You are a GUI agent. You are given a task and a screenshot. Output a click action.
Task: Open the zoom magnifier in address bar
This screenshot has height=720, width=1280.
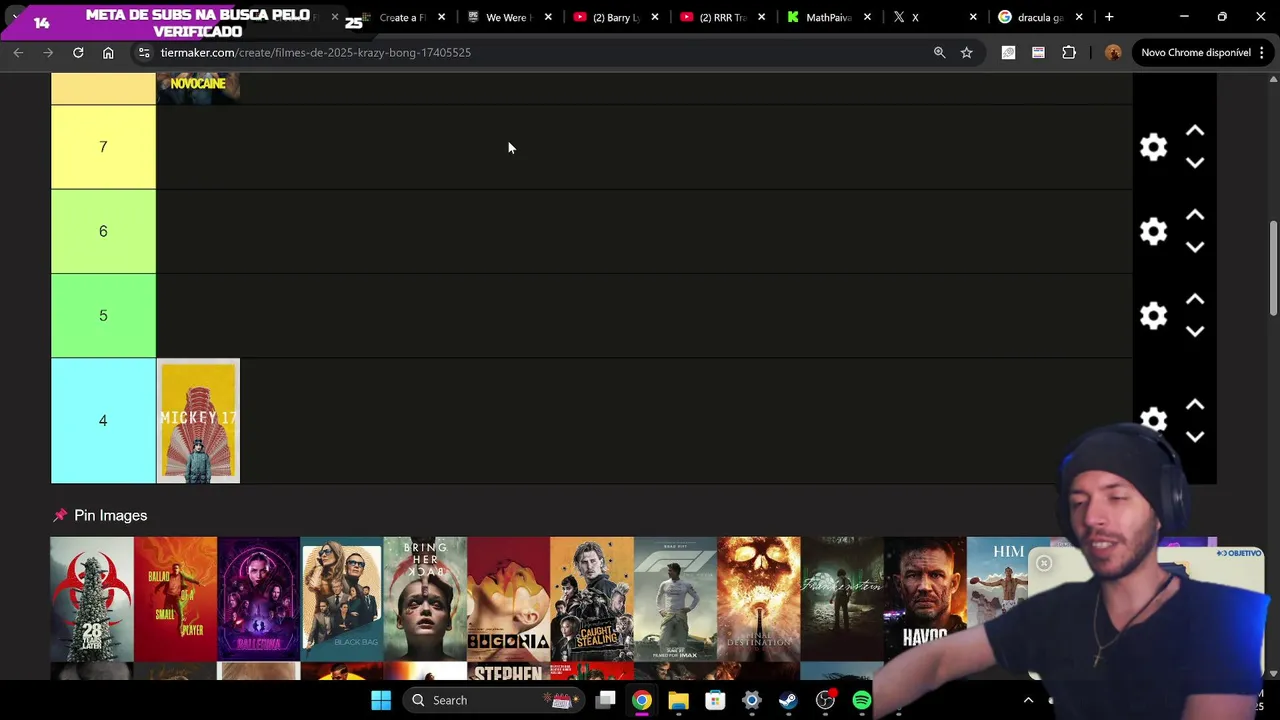[939, 52]
